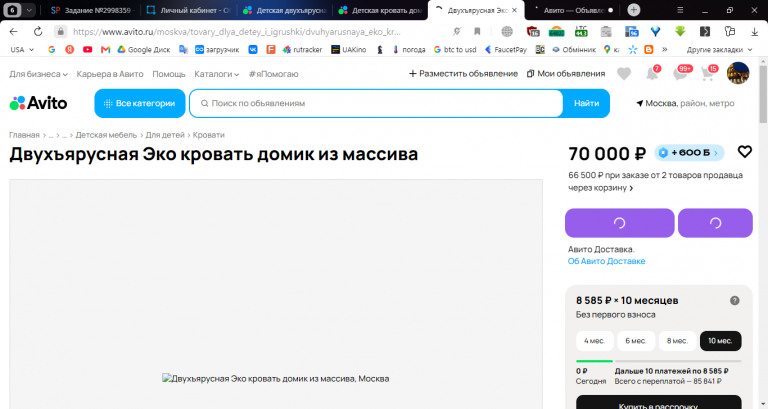Click the main listing photo area

[x=276, y=294]
